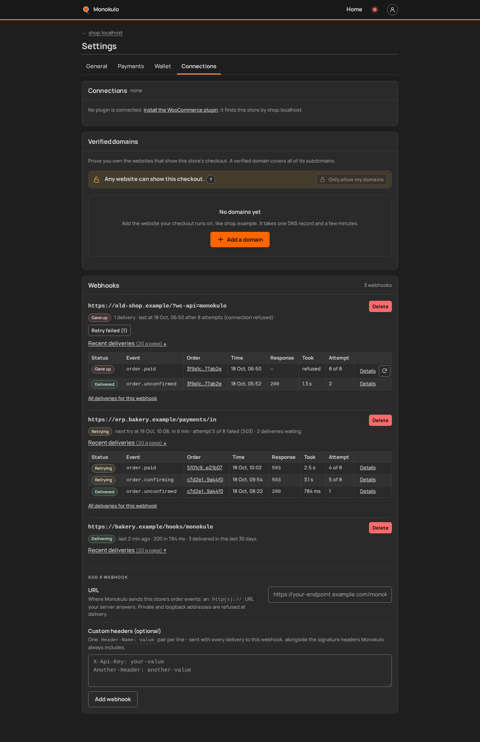Open order link in old-shop order.unconfirmed row

point(204,384)
